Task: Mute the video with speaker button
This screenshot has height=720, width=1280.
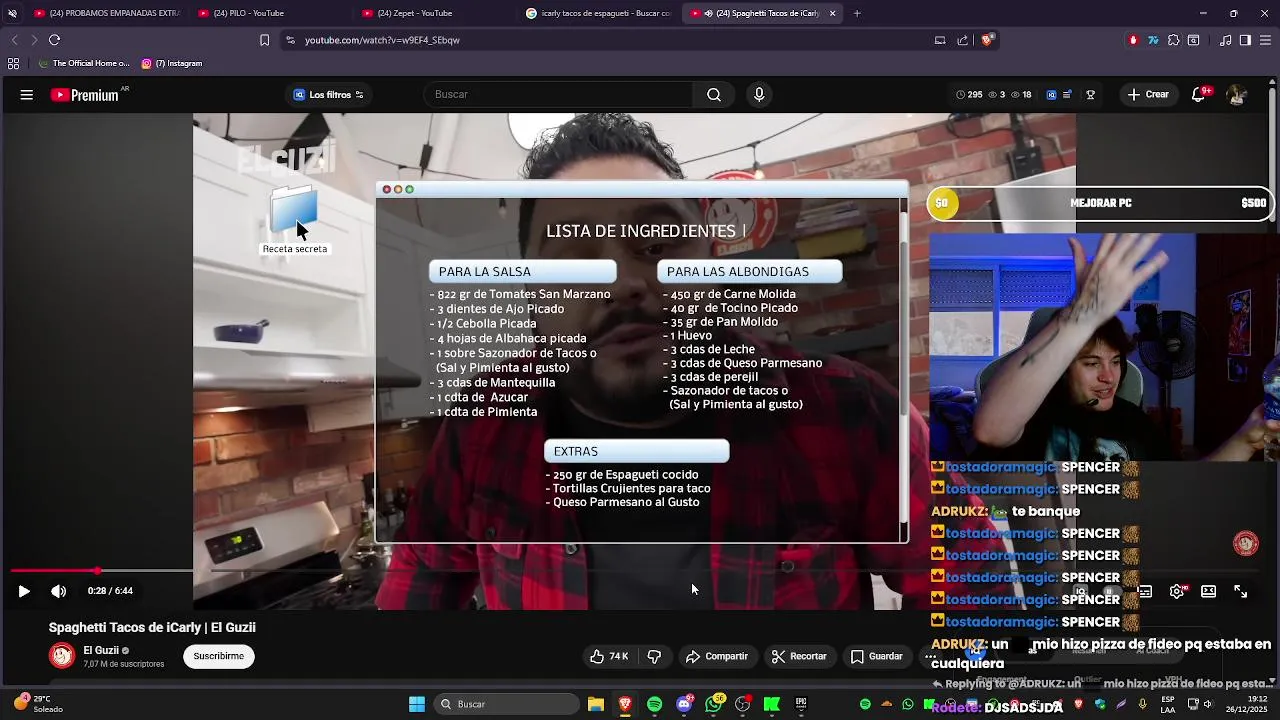Action: tap(58, 591)
